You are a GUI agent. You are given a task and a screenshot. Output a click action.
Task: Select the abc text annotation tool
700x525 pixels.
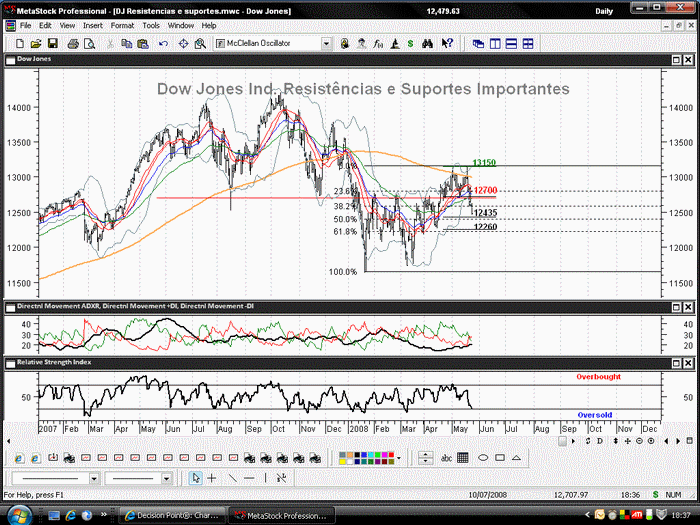[446, 458]
